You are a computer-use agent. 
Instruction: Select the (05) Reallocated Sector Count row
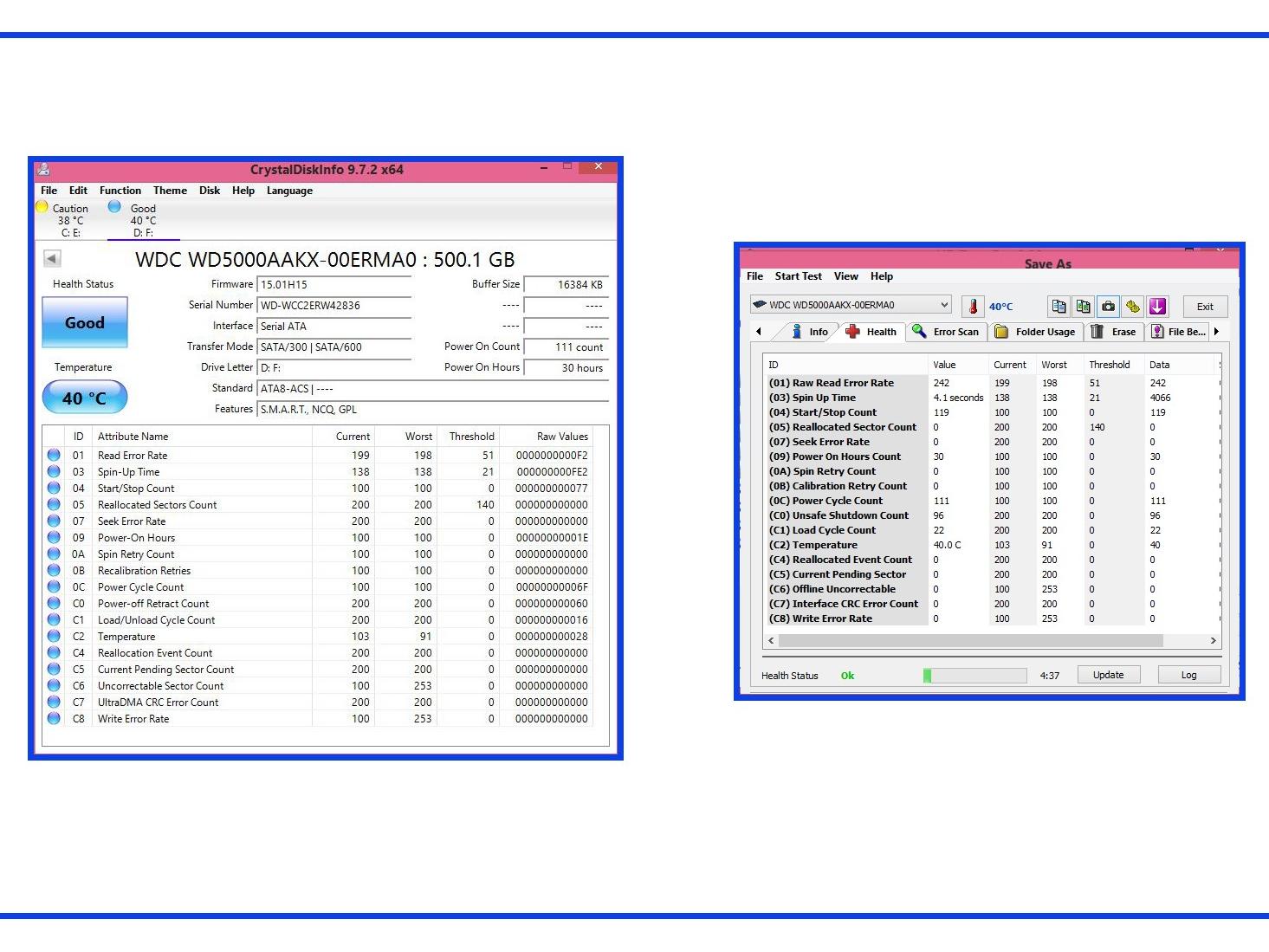993,427
